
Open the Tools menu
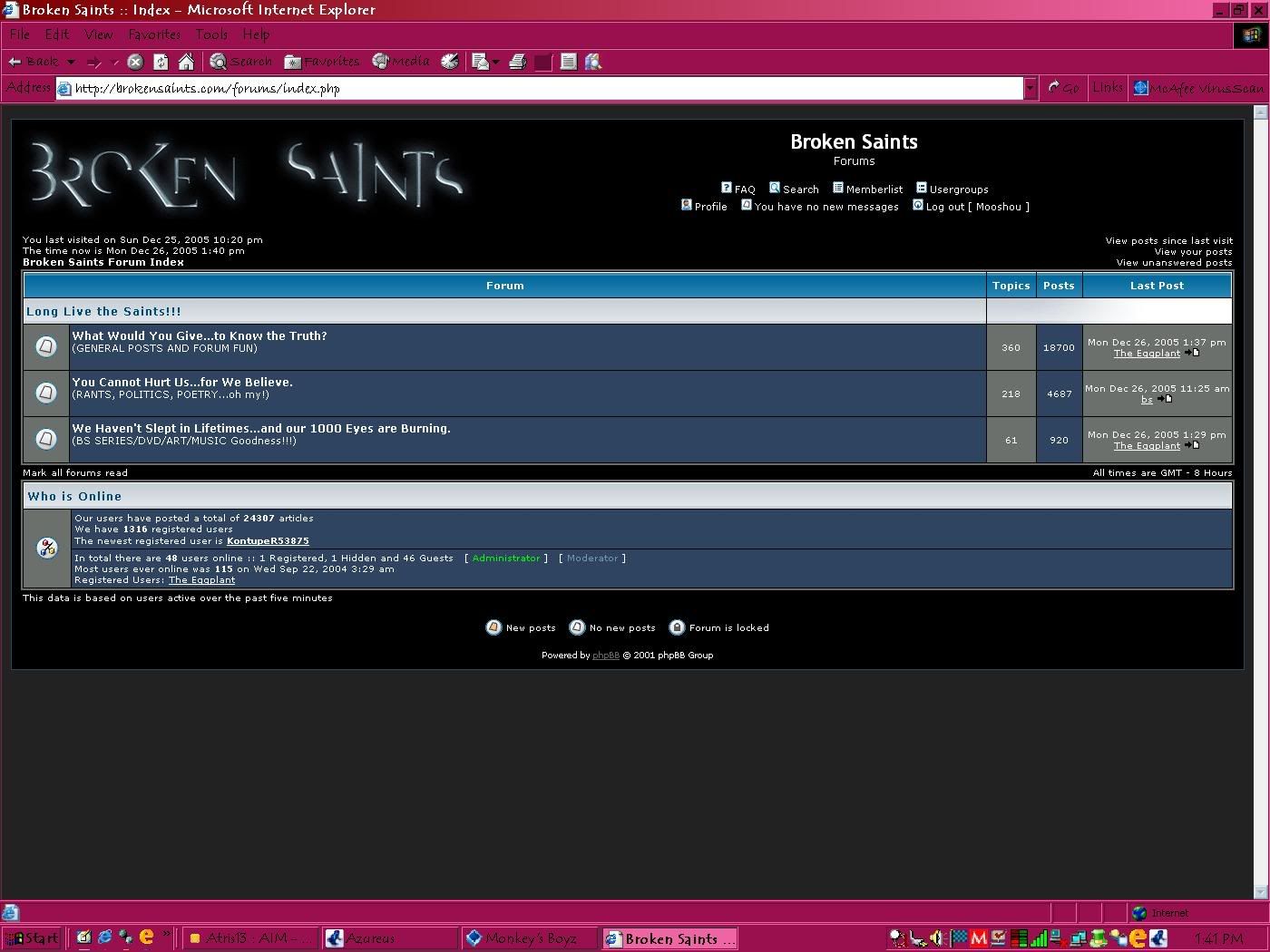(211, 34)
